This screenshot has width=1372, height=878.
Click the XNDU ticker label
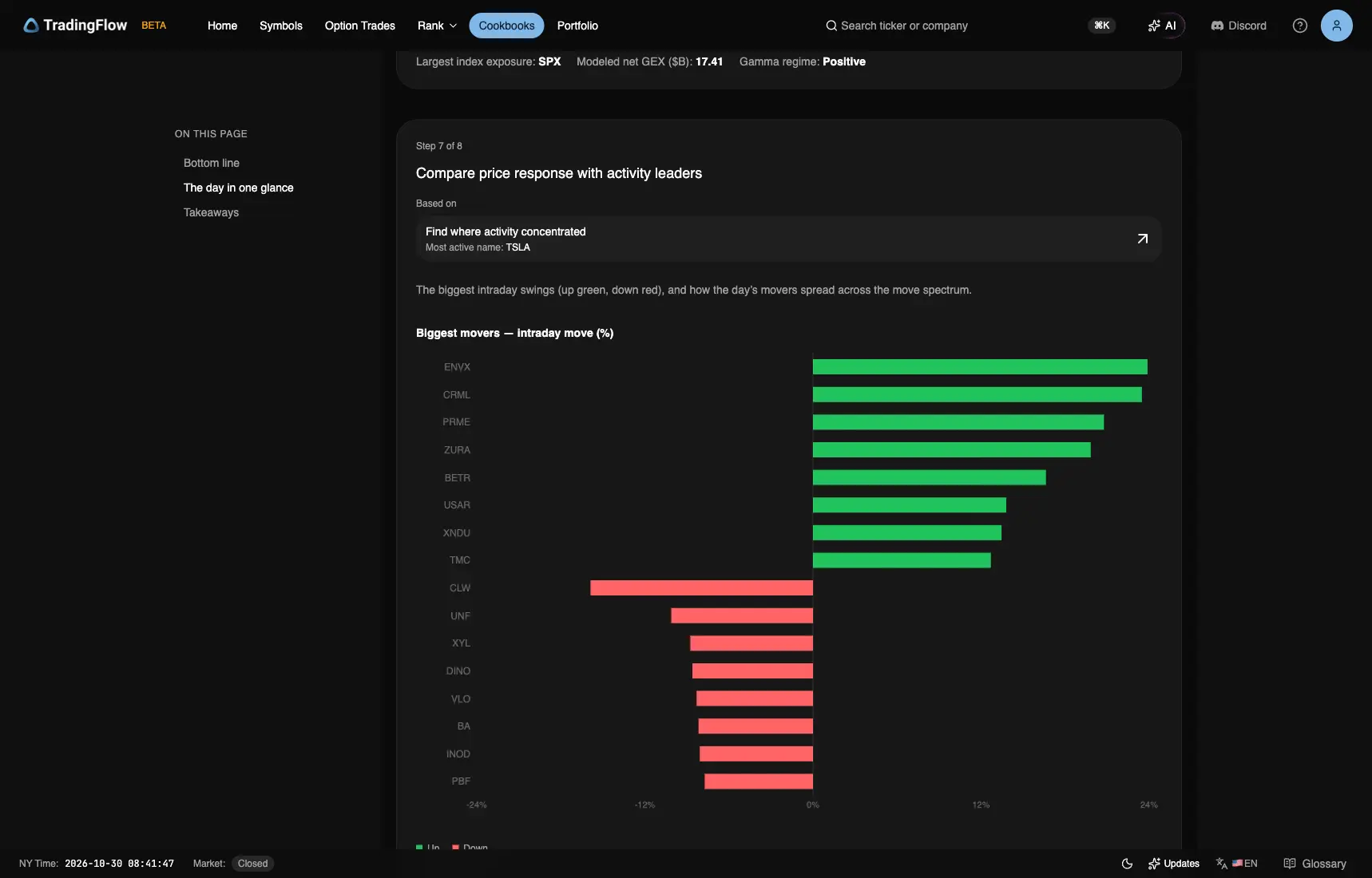pyautogui.click(x=457, y=533)
